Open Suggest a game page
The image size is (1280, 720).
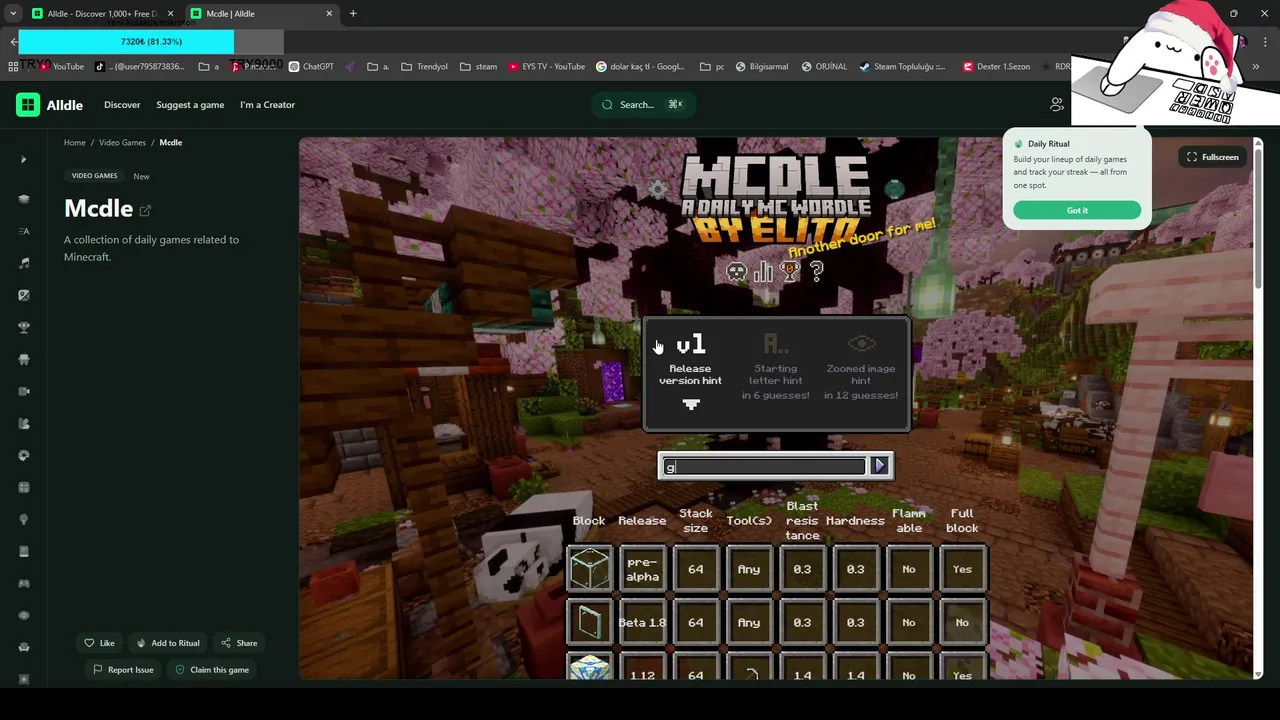tap(190, 104)
